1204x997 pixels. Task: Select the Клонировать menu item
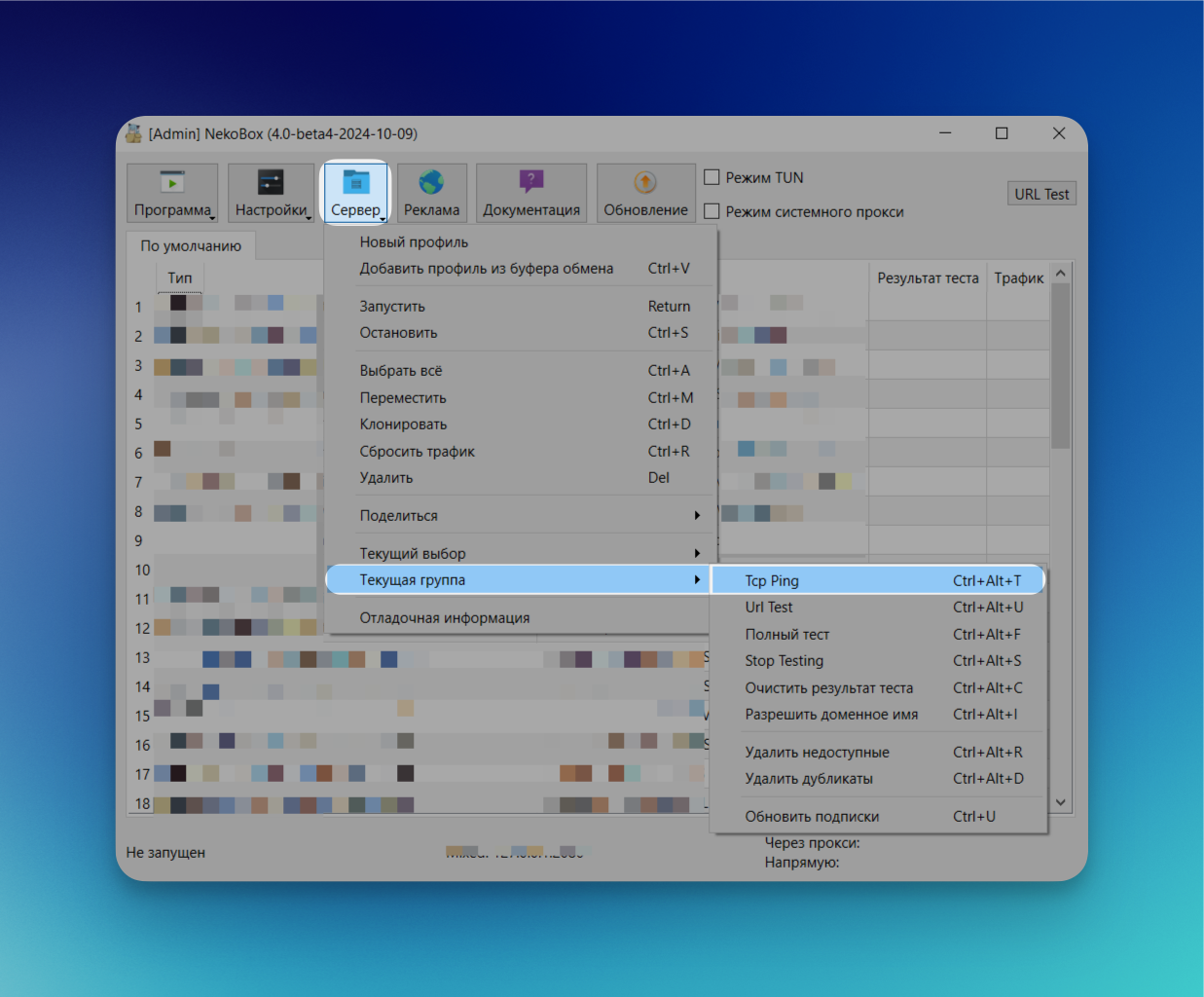tap(521, 425)
